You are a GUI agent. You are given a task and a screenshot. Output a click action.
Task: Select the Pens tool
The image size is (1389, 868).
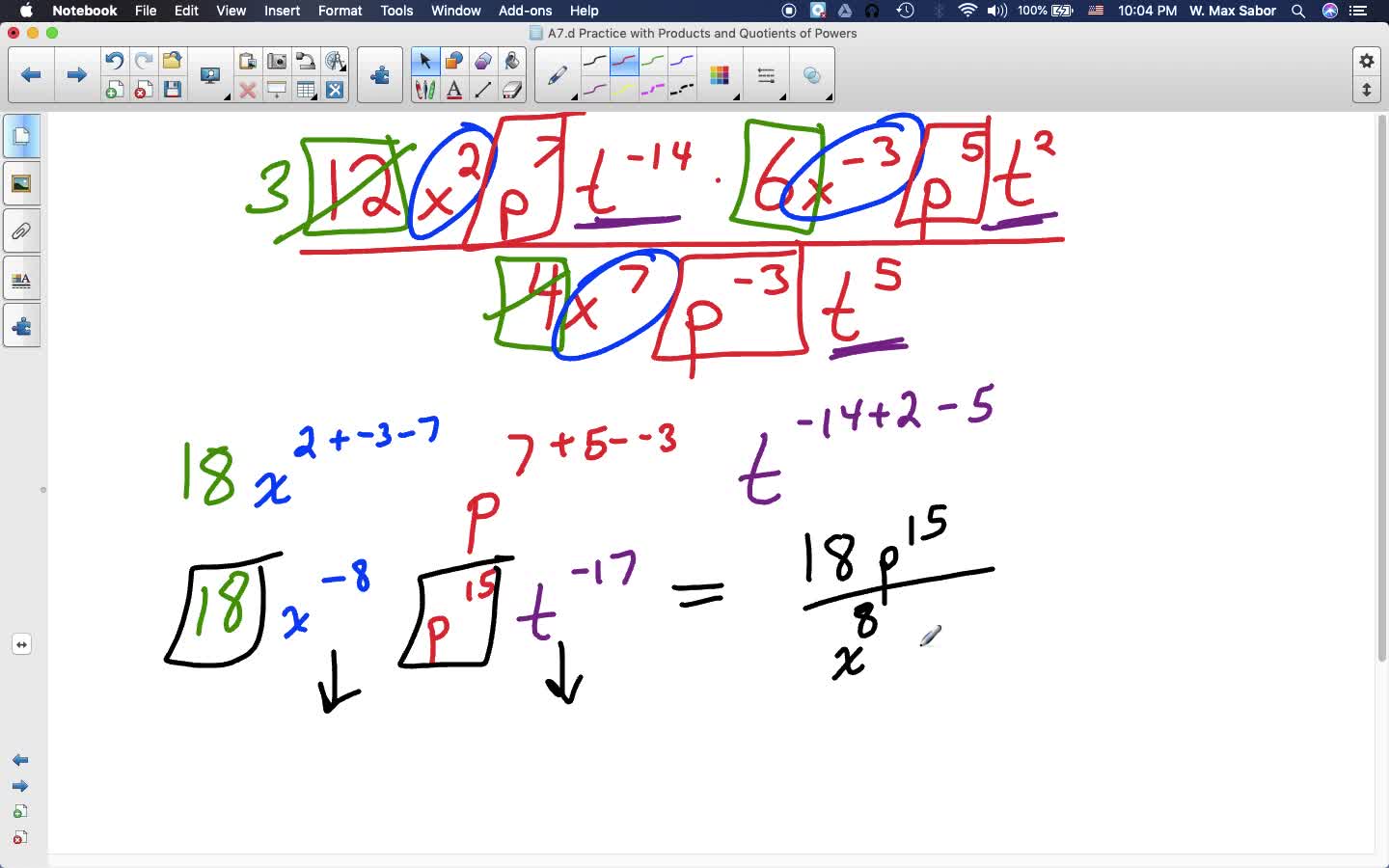coord(424,90)
